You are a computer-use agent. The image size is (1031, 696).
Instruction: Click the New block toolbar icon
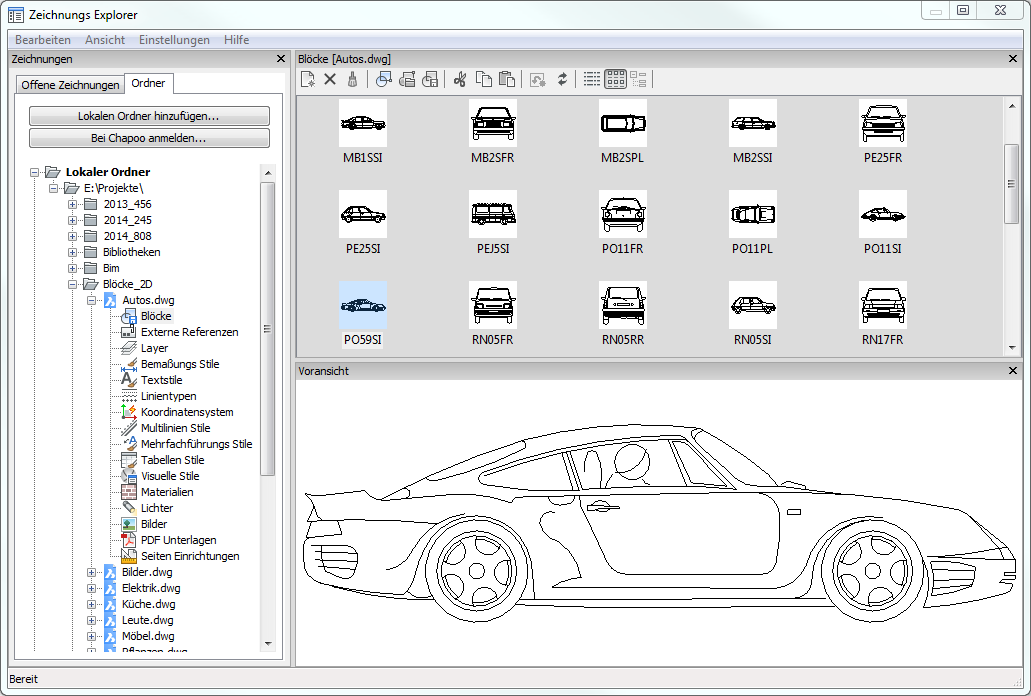(x=308, y=79)
